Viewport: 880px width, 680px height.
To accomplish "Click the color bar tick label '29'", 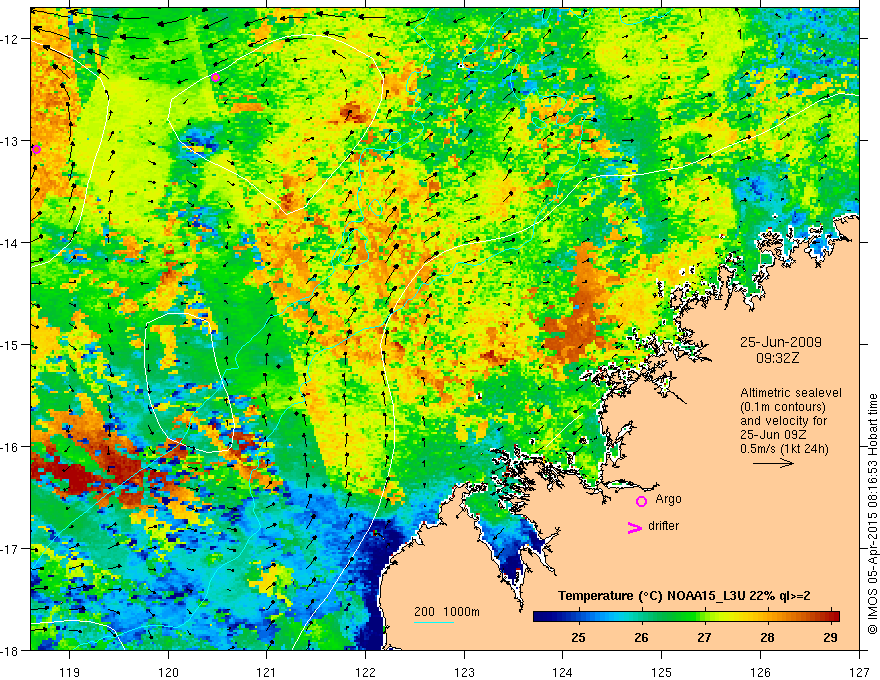I will [831, 637].
